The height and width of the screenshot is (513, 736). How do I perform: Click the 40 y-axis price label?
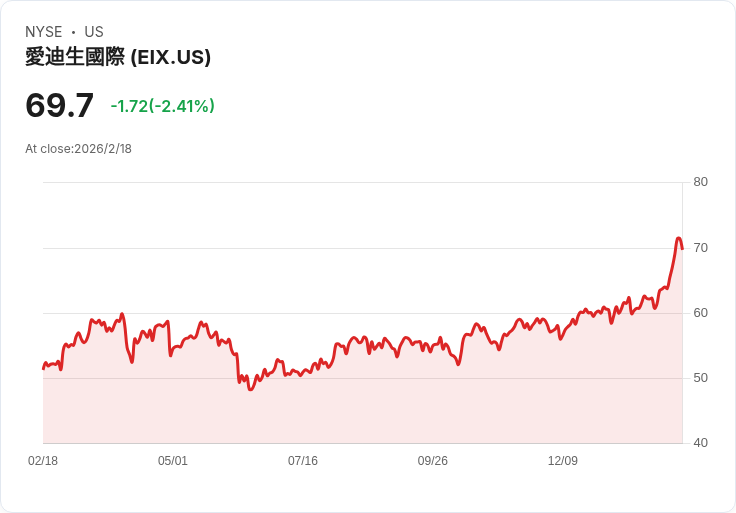tap(700, 443)
